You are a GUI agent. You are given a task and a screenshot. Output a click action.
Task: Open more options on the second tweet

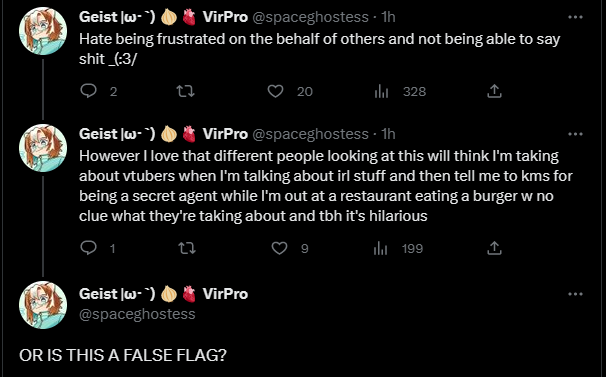tap(575, 134)
